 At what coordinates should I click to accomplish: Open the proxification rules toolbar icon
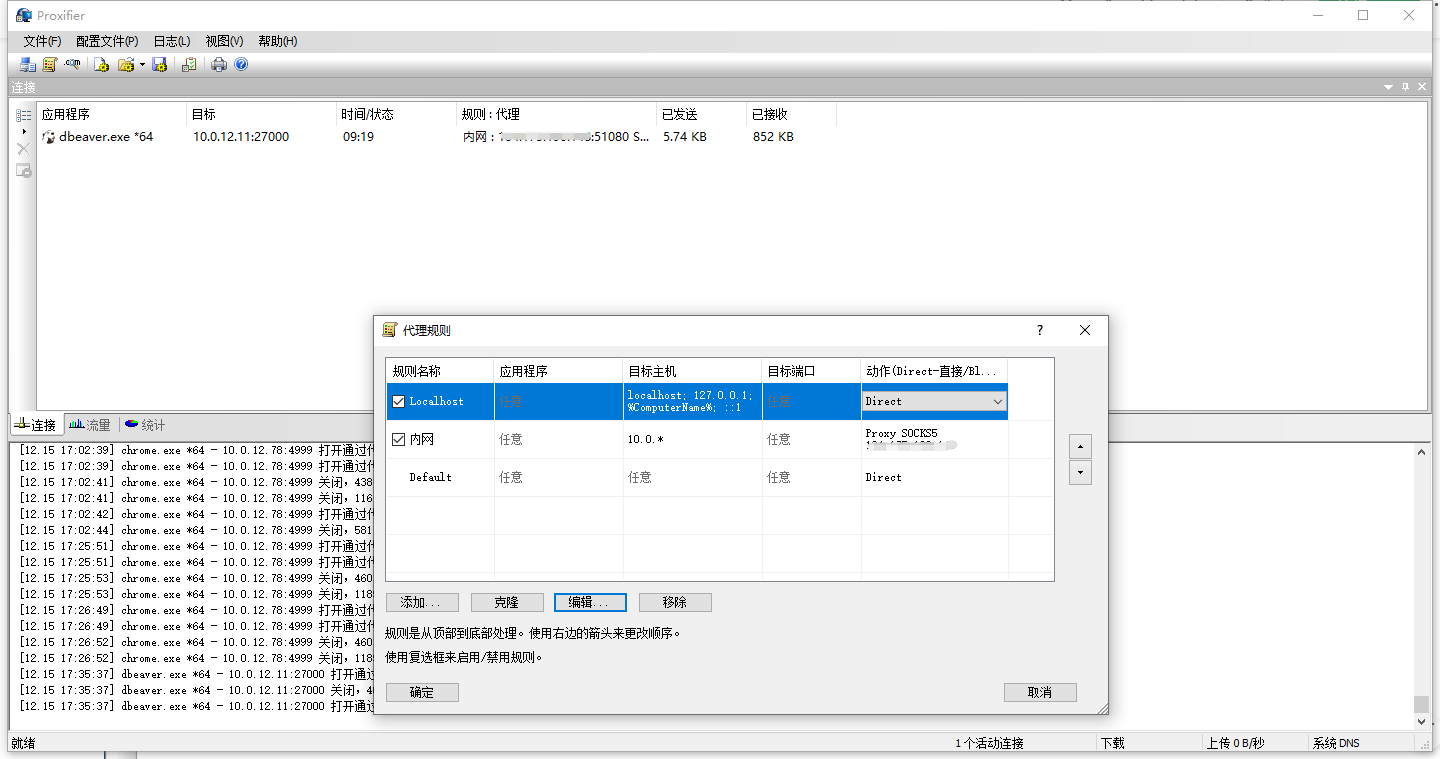tap(50, 64)
